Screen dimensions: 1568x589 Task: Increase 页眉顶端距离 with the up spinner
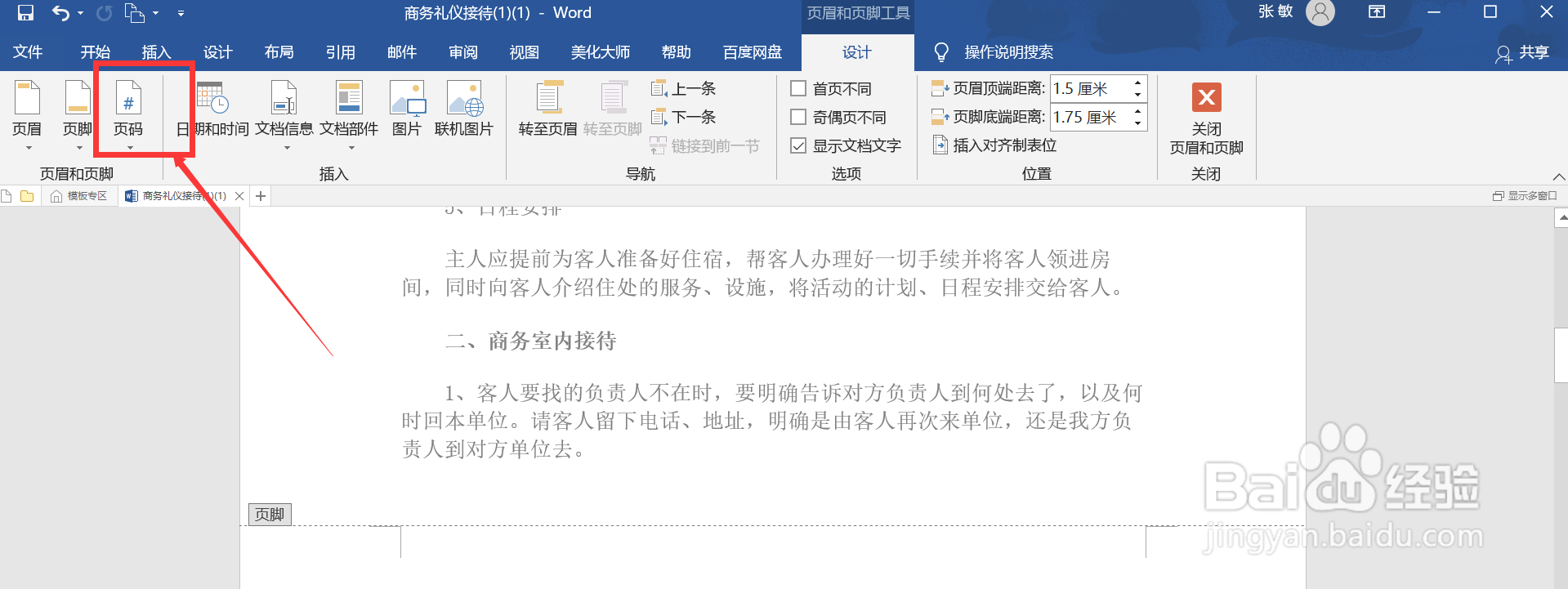pyautogui.click(x=1137, y=83)
